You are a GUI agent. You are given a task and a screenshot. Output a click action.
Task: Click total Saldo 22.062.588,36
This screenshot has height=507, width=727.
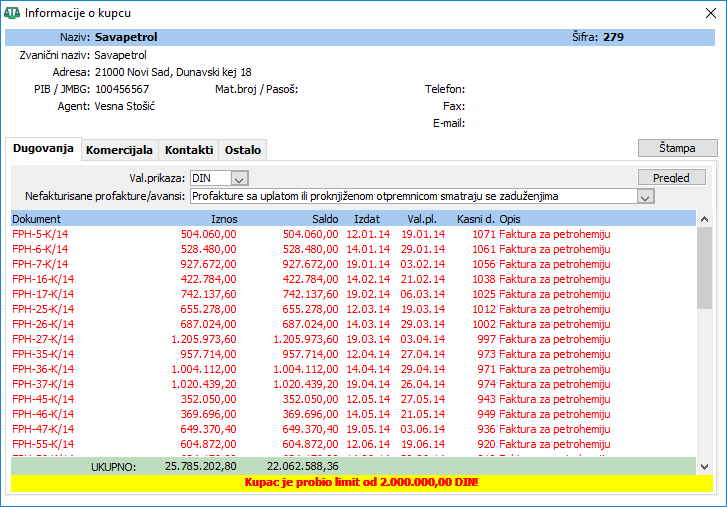pyautogui.click(x=303, y=466)
